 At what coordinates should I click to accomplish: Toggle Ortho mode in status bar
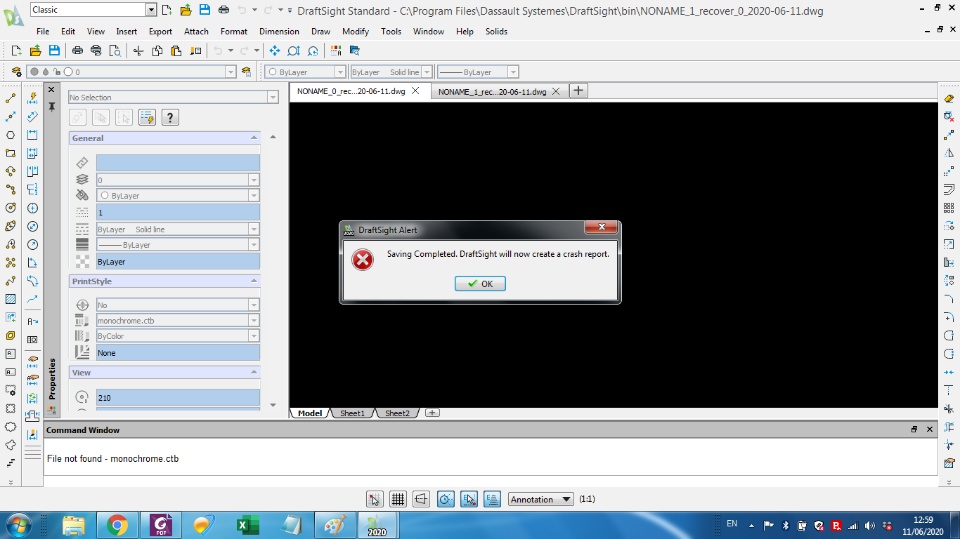tap(421, 499)
